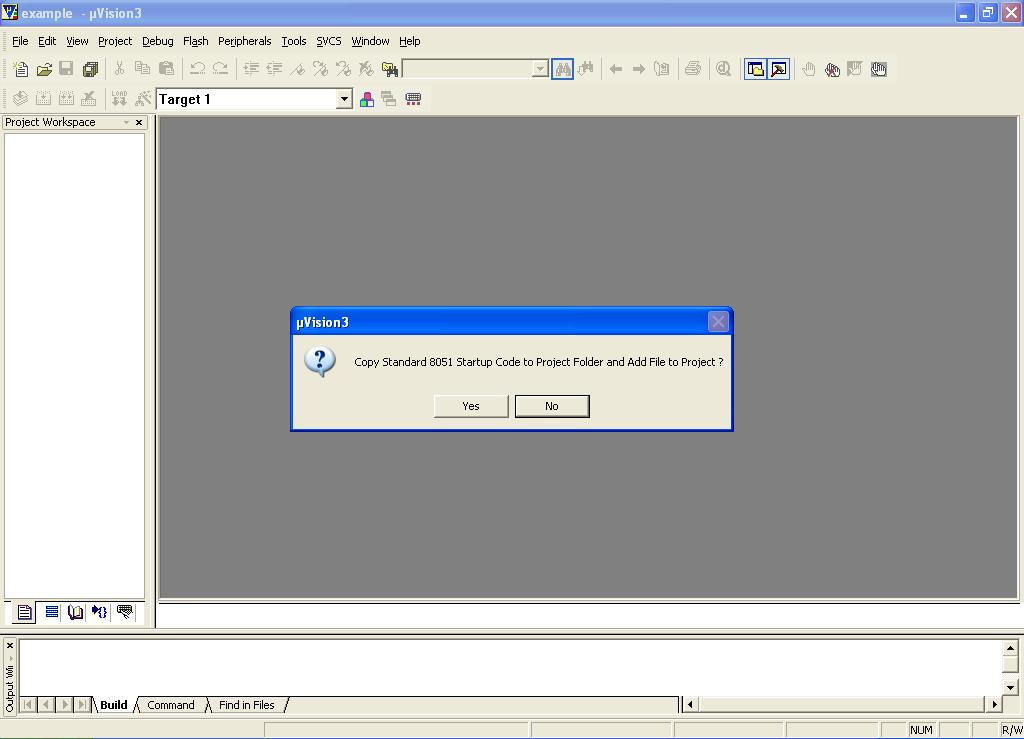Click the Navigate Forwards arrow
This screenshot has height=739, width=1024.
[x=639, y=69]
